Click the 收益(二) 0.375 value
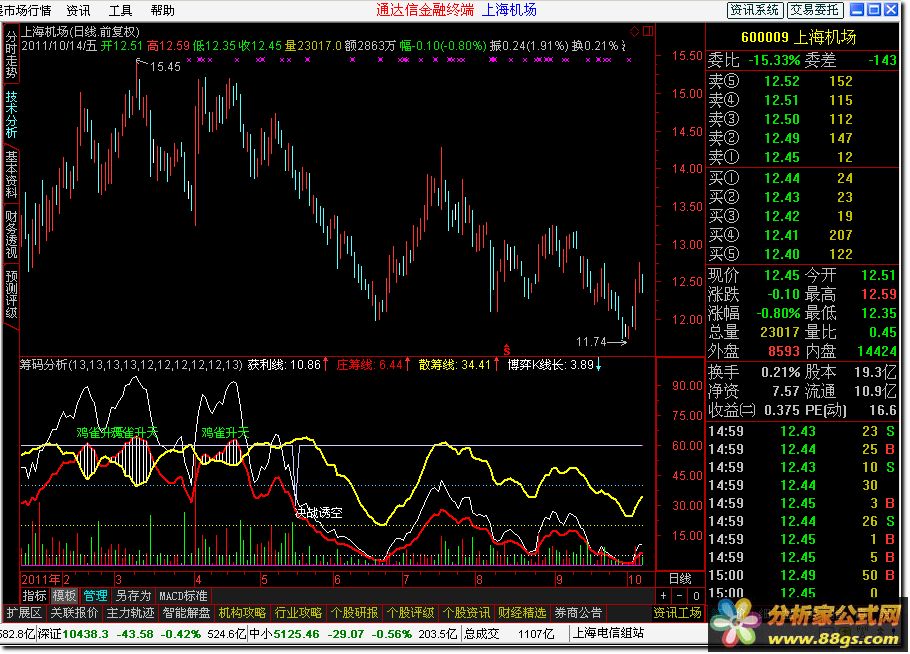 click(x=782, y=410)
